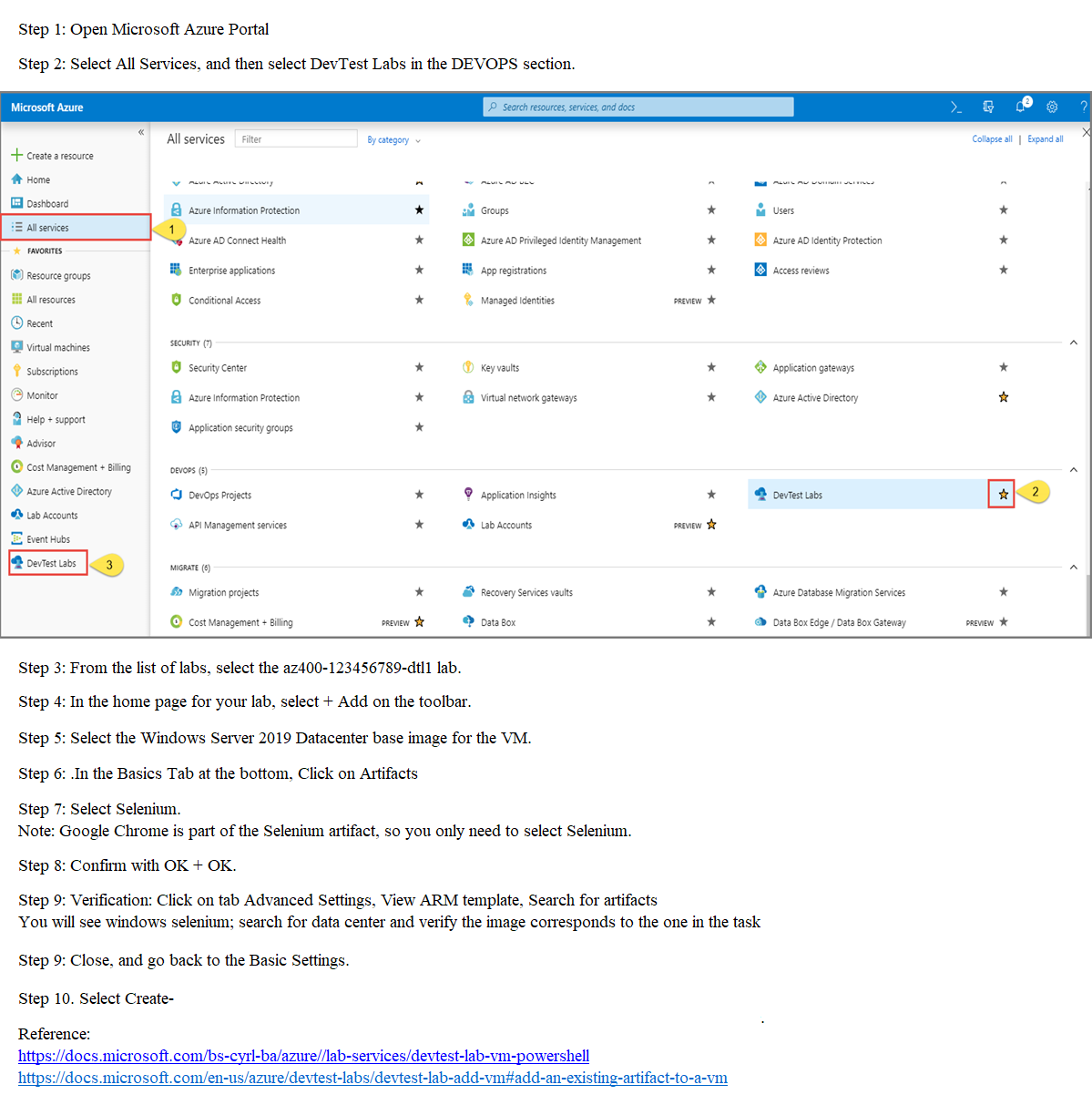Open Azure AD Privileged Identity Management
Viewport: 1092px width, 1105px height.
coord(561,240)
